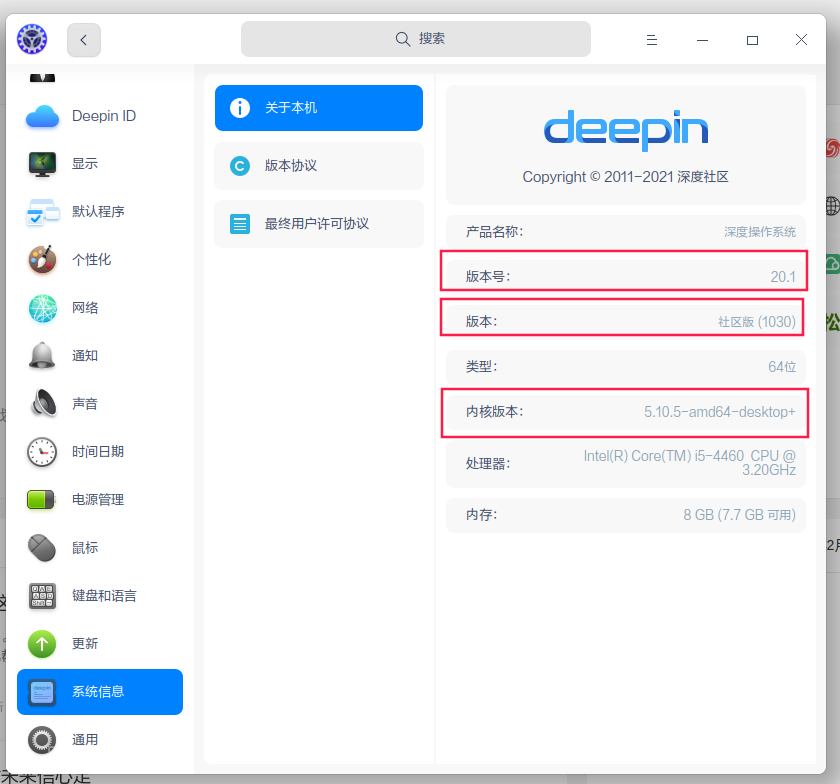Focus the 搜索 search field

[x=416, y=39]
